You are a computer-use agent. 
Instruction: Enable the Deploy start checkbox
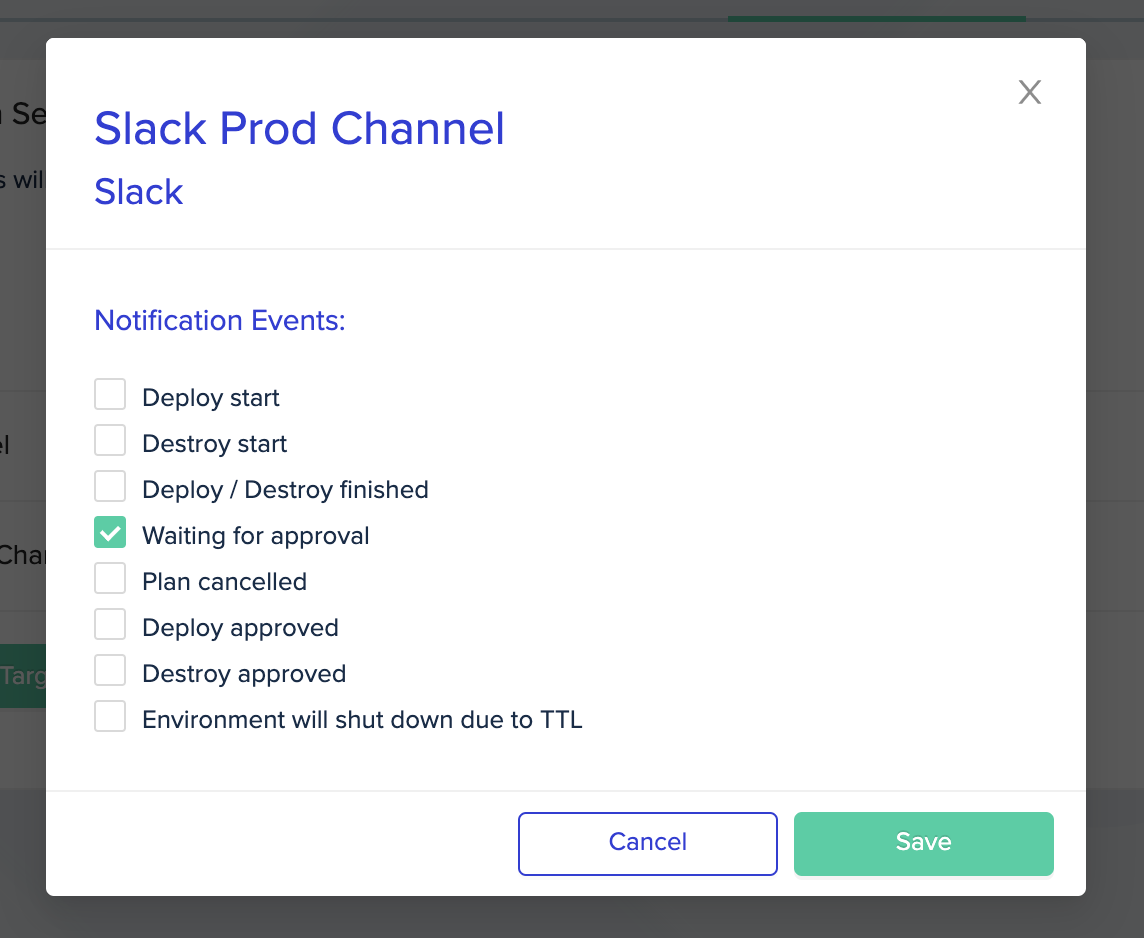coord(110,395)
